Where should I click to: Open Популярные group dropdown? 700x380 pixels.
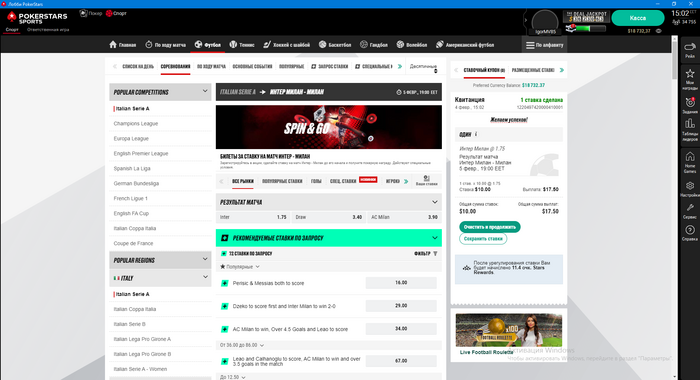click(x=240, y=267)
